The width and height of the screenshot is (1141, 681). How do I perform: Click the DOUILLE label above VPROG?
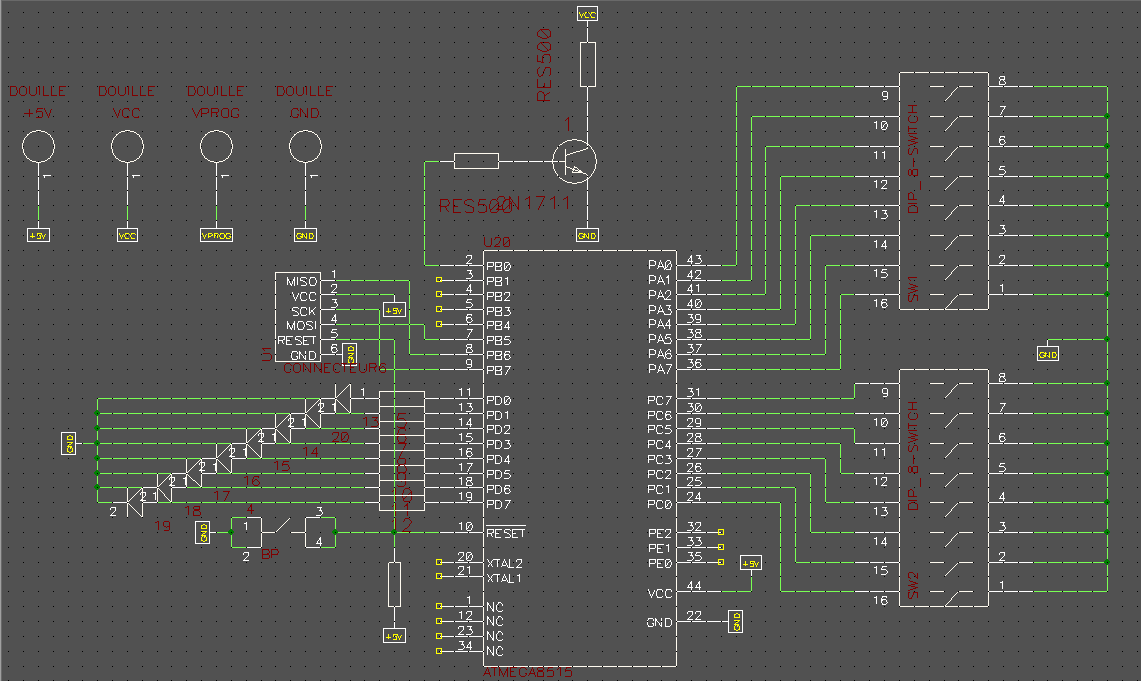coord(215,91)
